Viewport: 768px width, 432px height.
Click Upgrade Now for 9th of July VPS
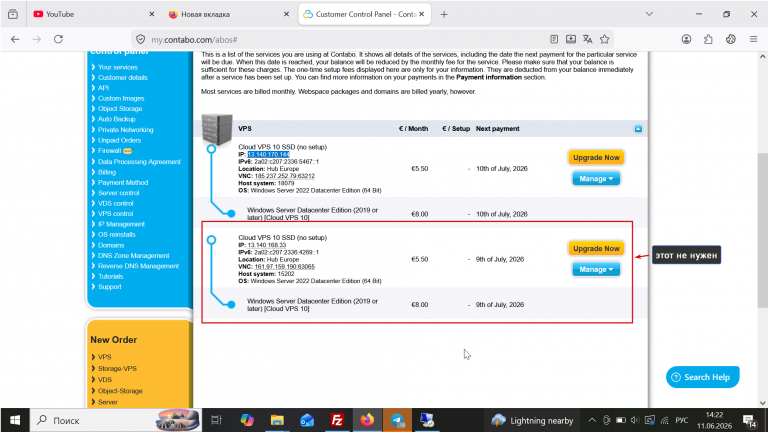[596, 248]
